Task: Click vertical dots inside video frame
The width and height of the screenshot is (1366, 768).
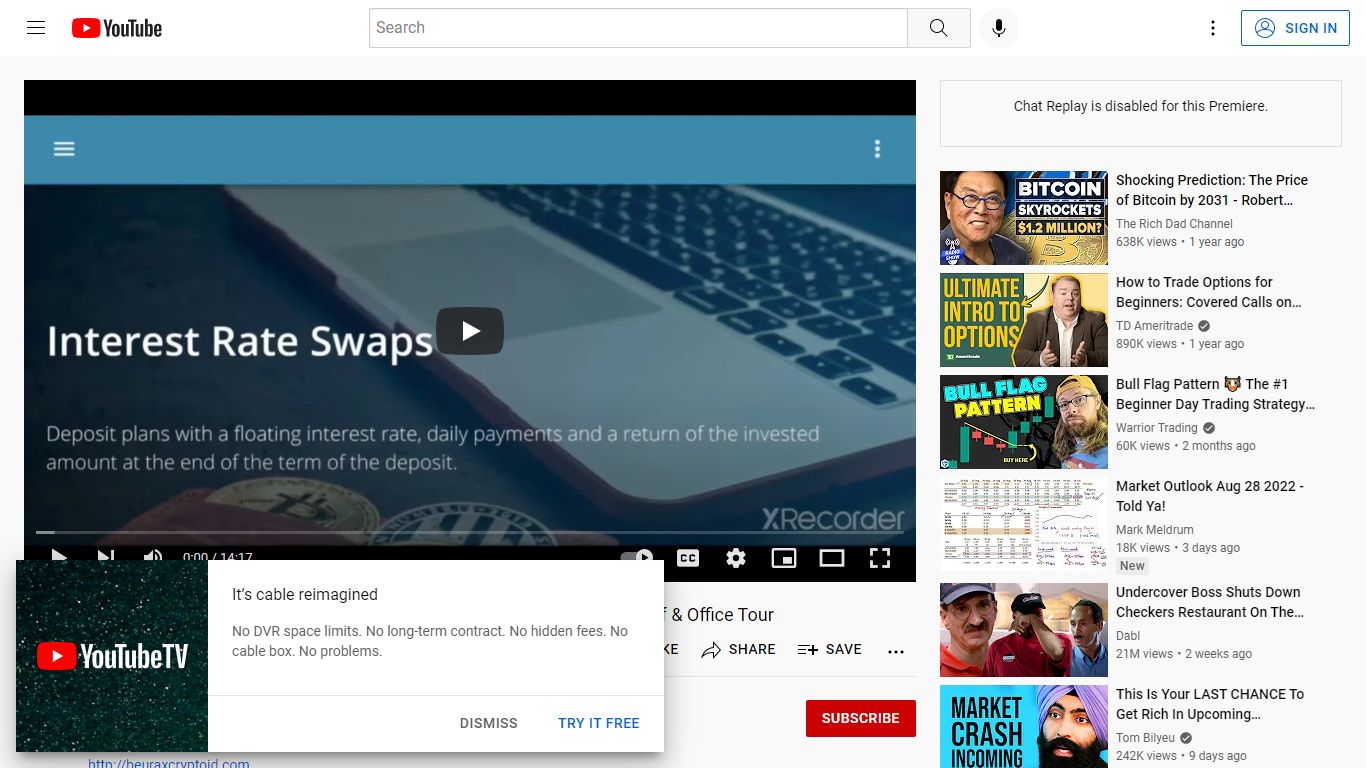Action: coord(877,149)
